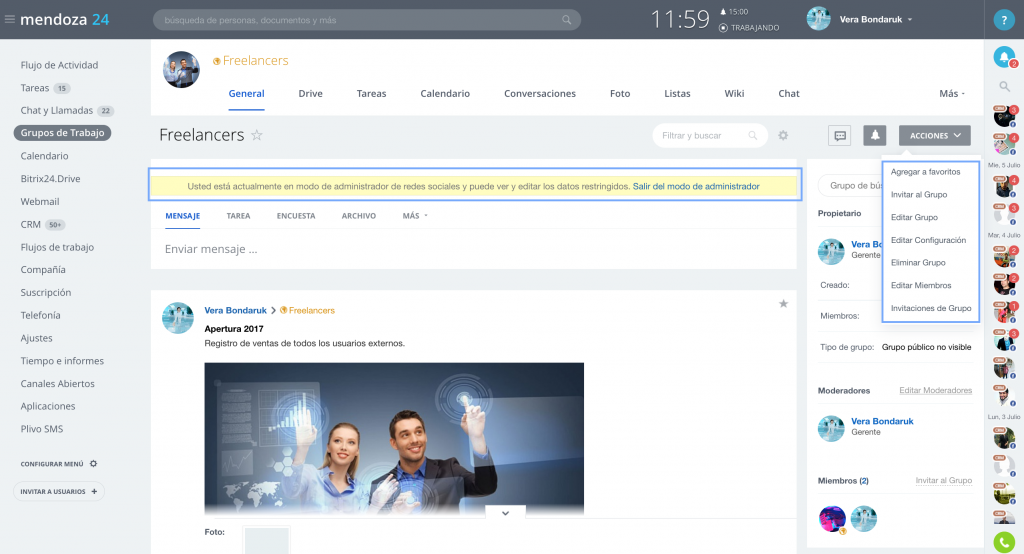This screenshot has width=1024, height=554.
Task: Expand the post with the down chevron
Action: point(505,513)
